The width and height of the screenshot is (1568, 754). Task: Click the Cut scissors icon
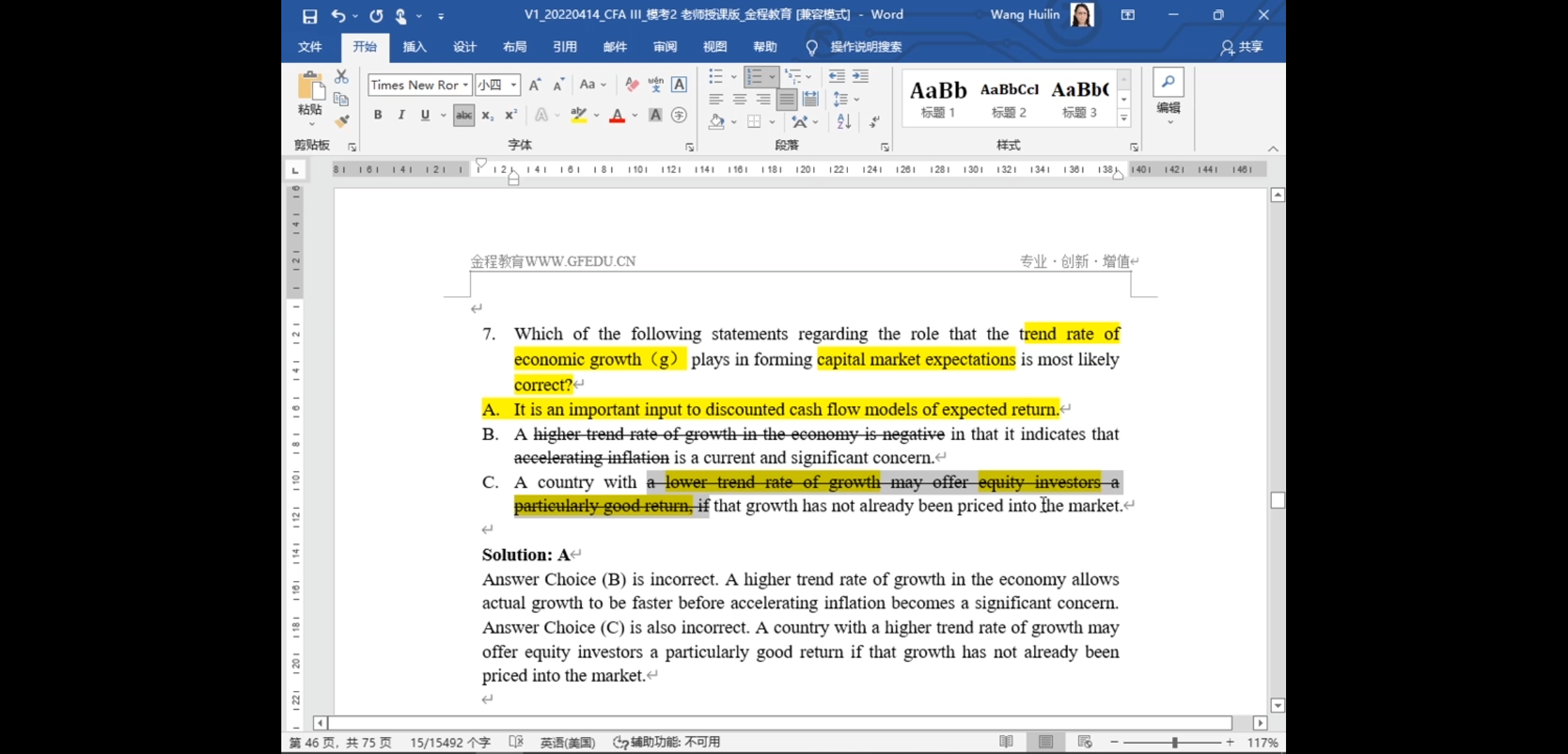pyautogui.click(x=341, y=76)
